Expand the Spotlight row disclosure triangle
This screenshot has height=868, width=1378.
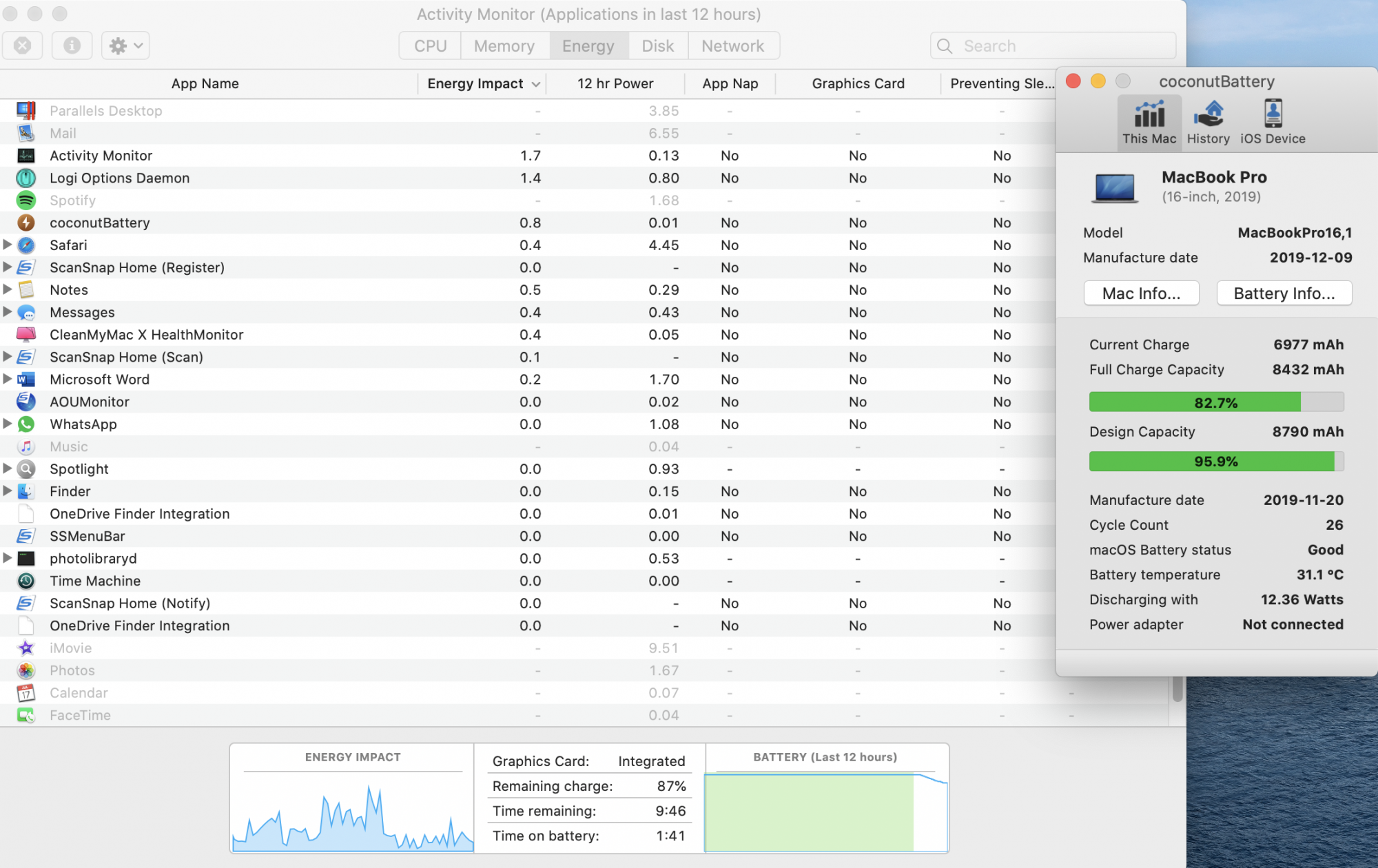7,468
